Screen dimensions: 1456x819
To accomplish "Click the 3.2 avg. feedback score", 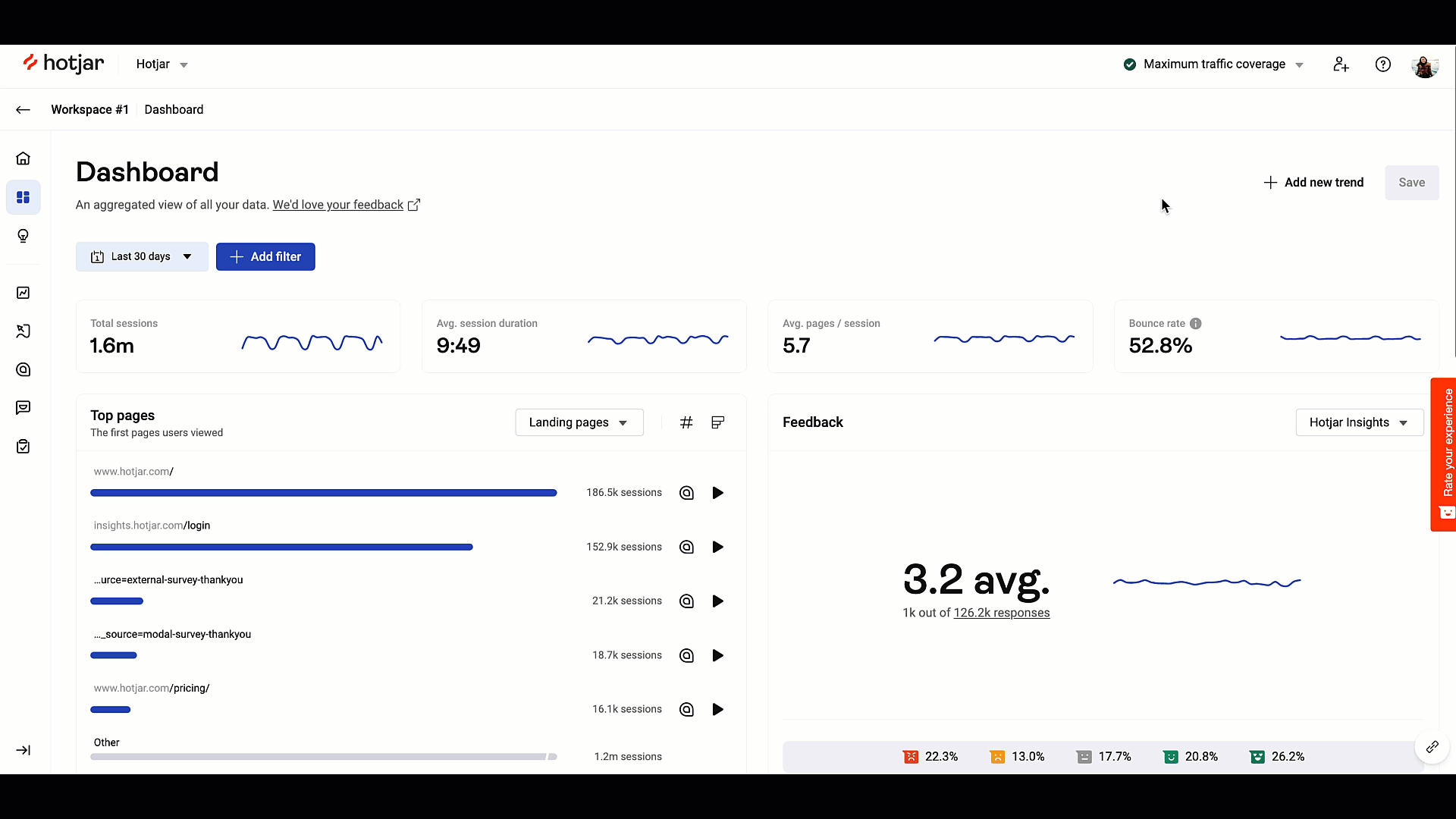I will [x=976, y=580].
